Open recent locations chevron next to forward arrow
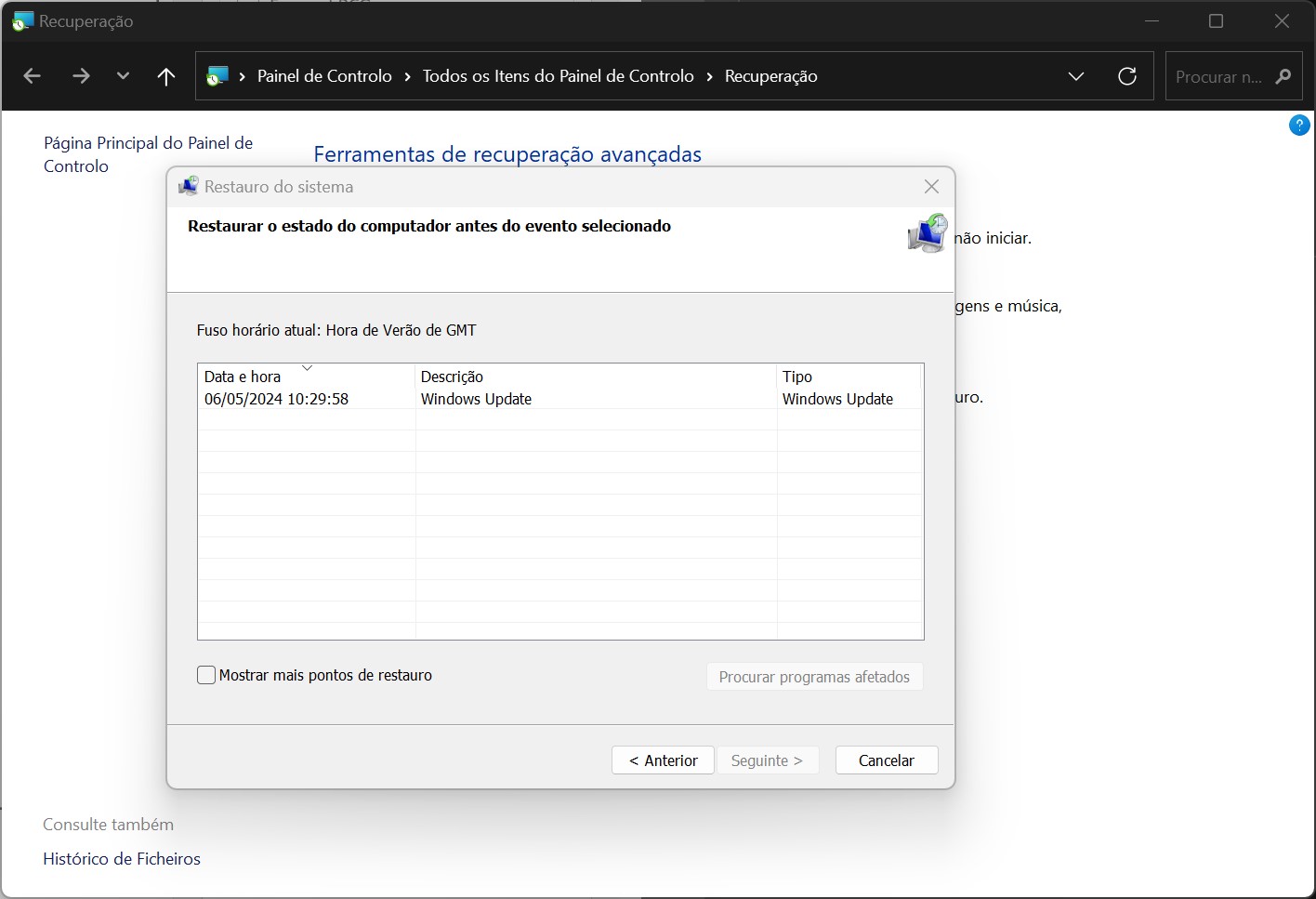The image size is (1316, 899). (123, 76)
